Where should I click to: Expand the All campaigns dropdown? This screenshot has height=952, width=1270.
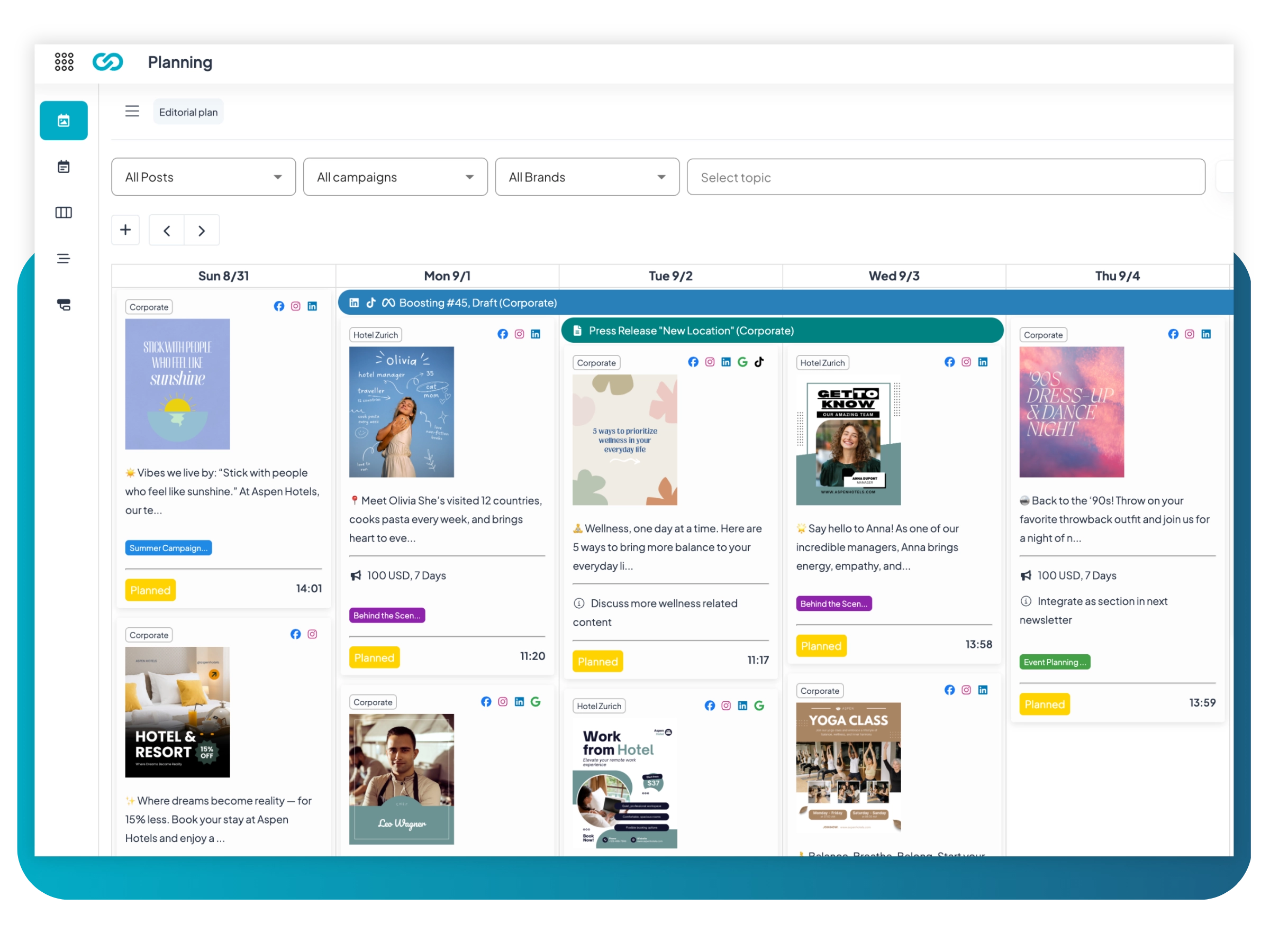click(x=396, y=177)
